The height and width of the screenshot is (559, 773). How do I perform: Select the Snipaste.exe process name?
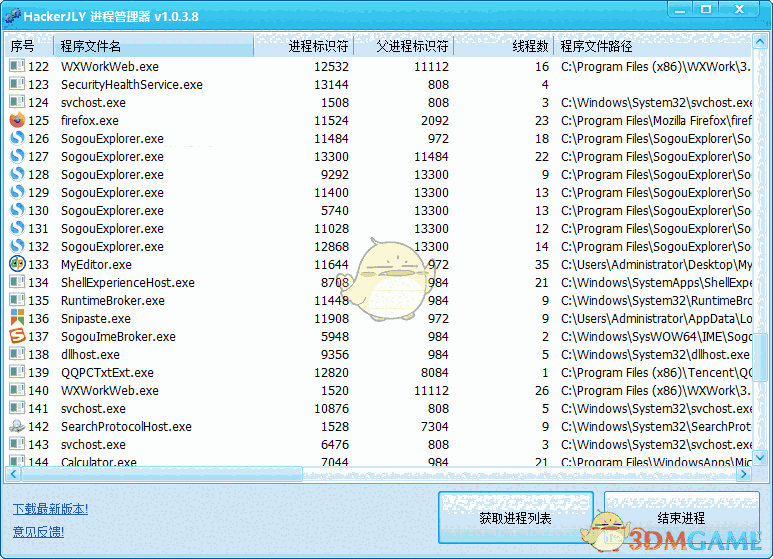[x=96, y=319]
